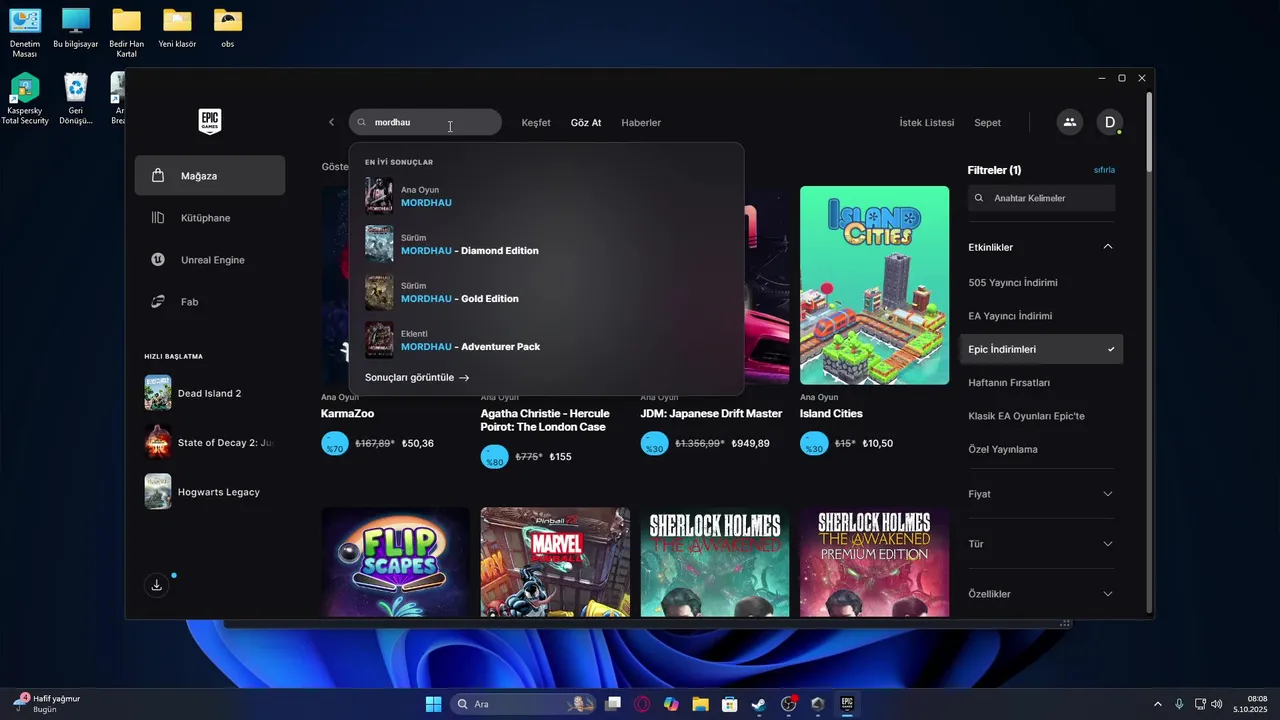Open Kaspersky Total Security desktop icon

[x=25, y=98]
